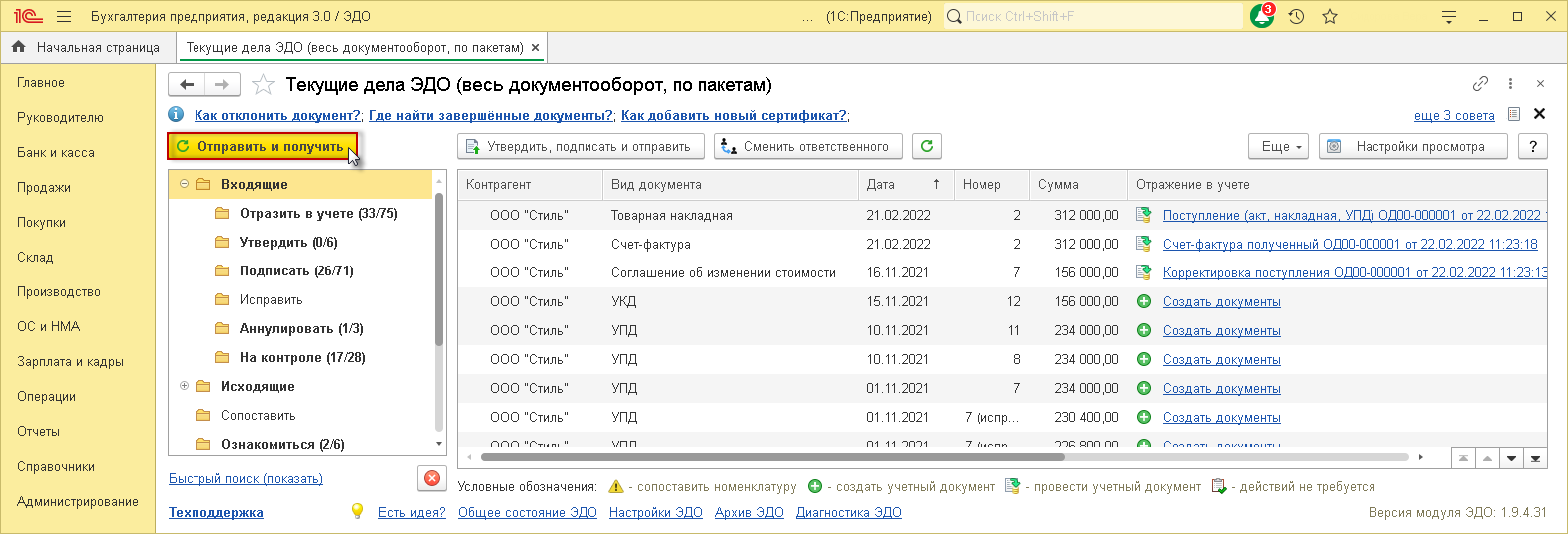Focus the global search field
Image resolution: width=1568 pixels, height=534 pixels.
[x=1097, y=17]
